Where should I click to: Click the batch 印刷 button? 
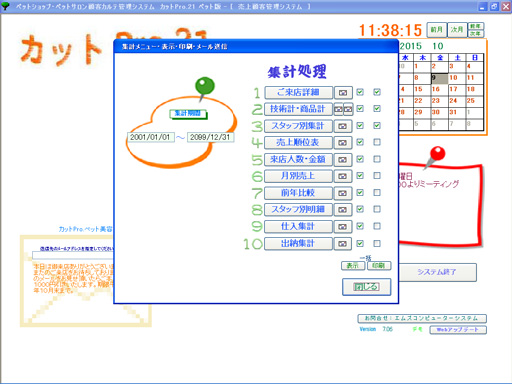tap(379, 266)
